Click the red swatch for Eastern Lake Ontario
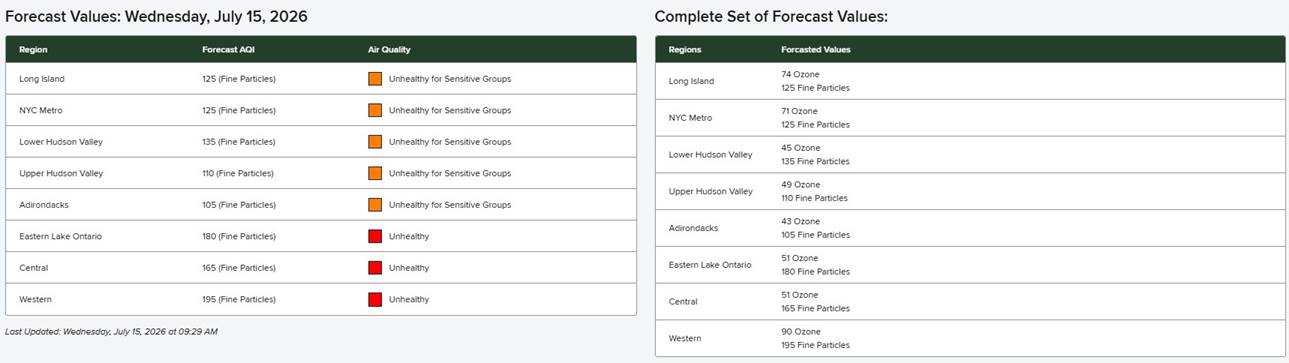The height and width of the screenshot is (363, 1289). (375, 236)
